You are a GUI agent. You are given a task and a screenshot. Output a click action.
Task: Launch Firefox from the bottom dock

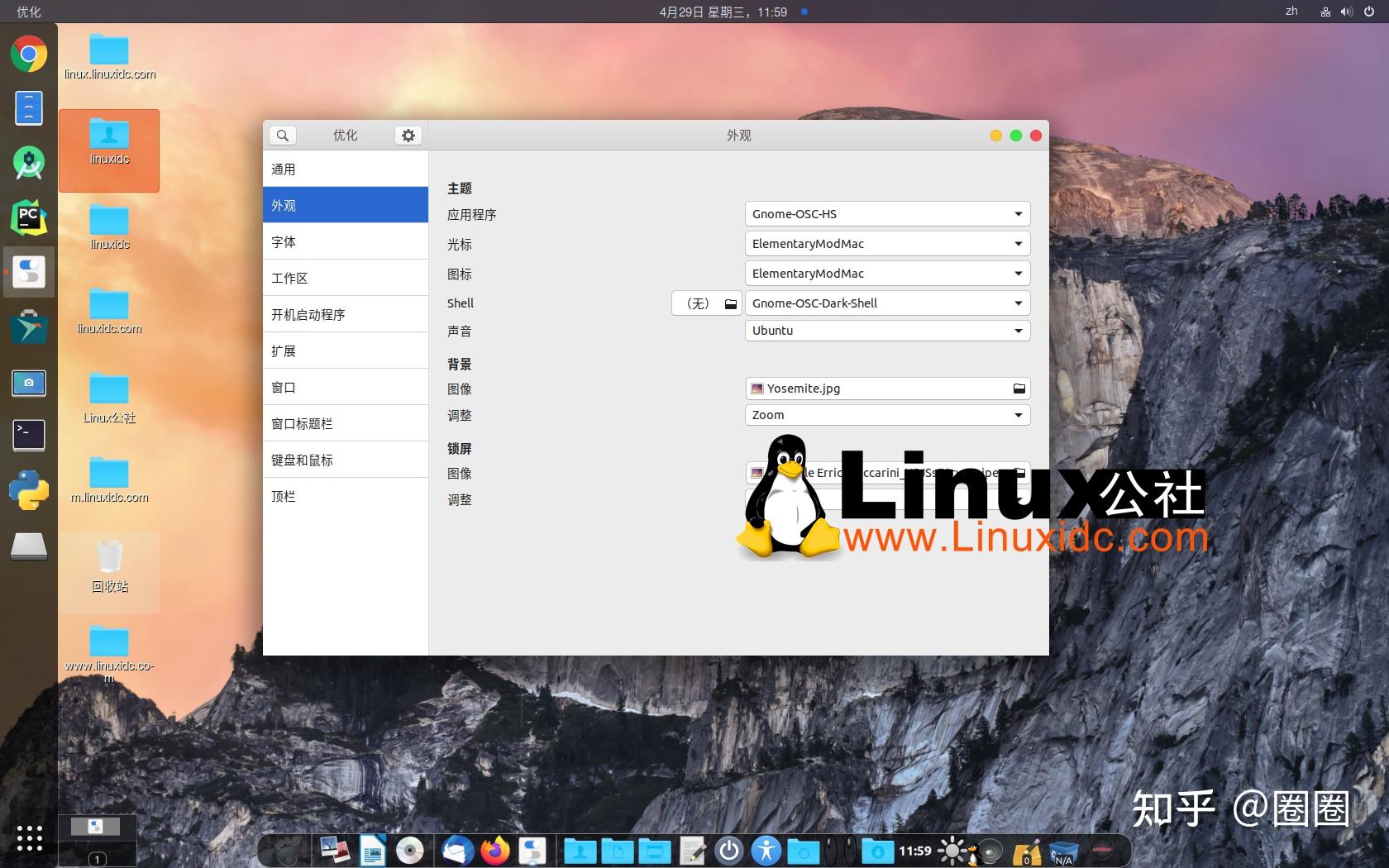pos(494,850)
